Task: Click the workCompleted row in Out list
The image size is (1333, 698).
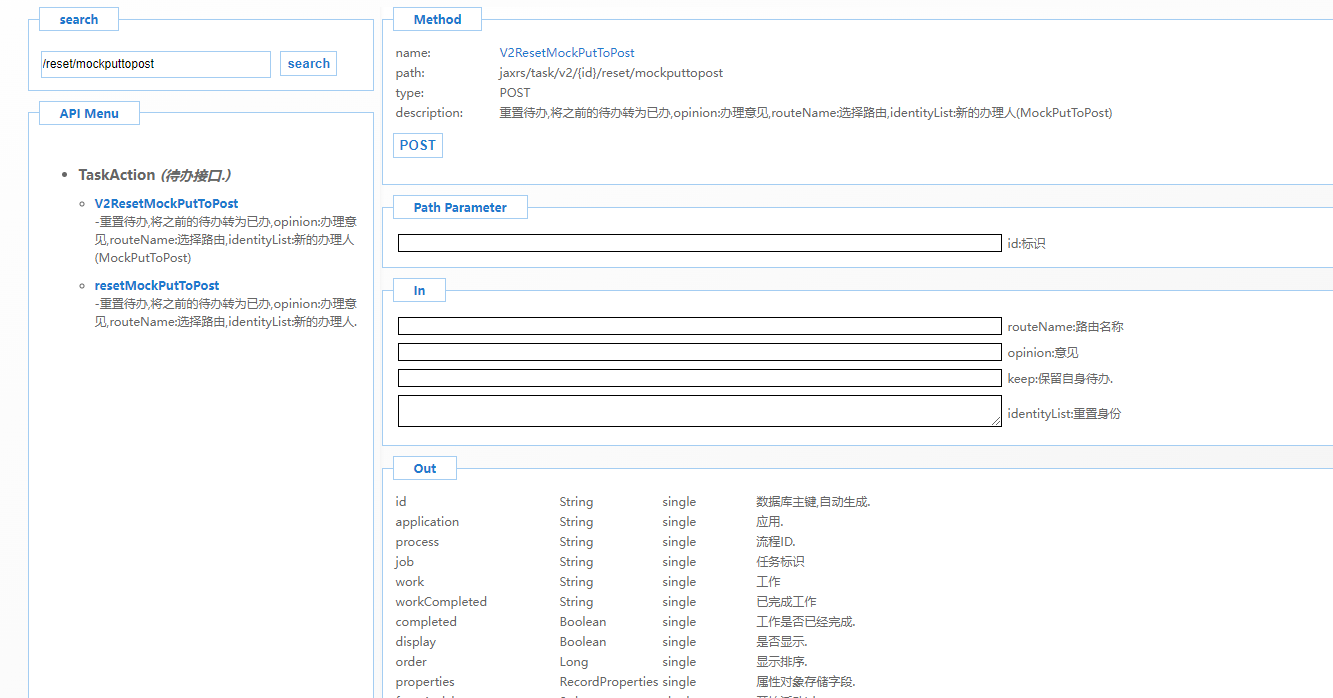Action: 441,602
